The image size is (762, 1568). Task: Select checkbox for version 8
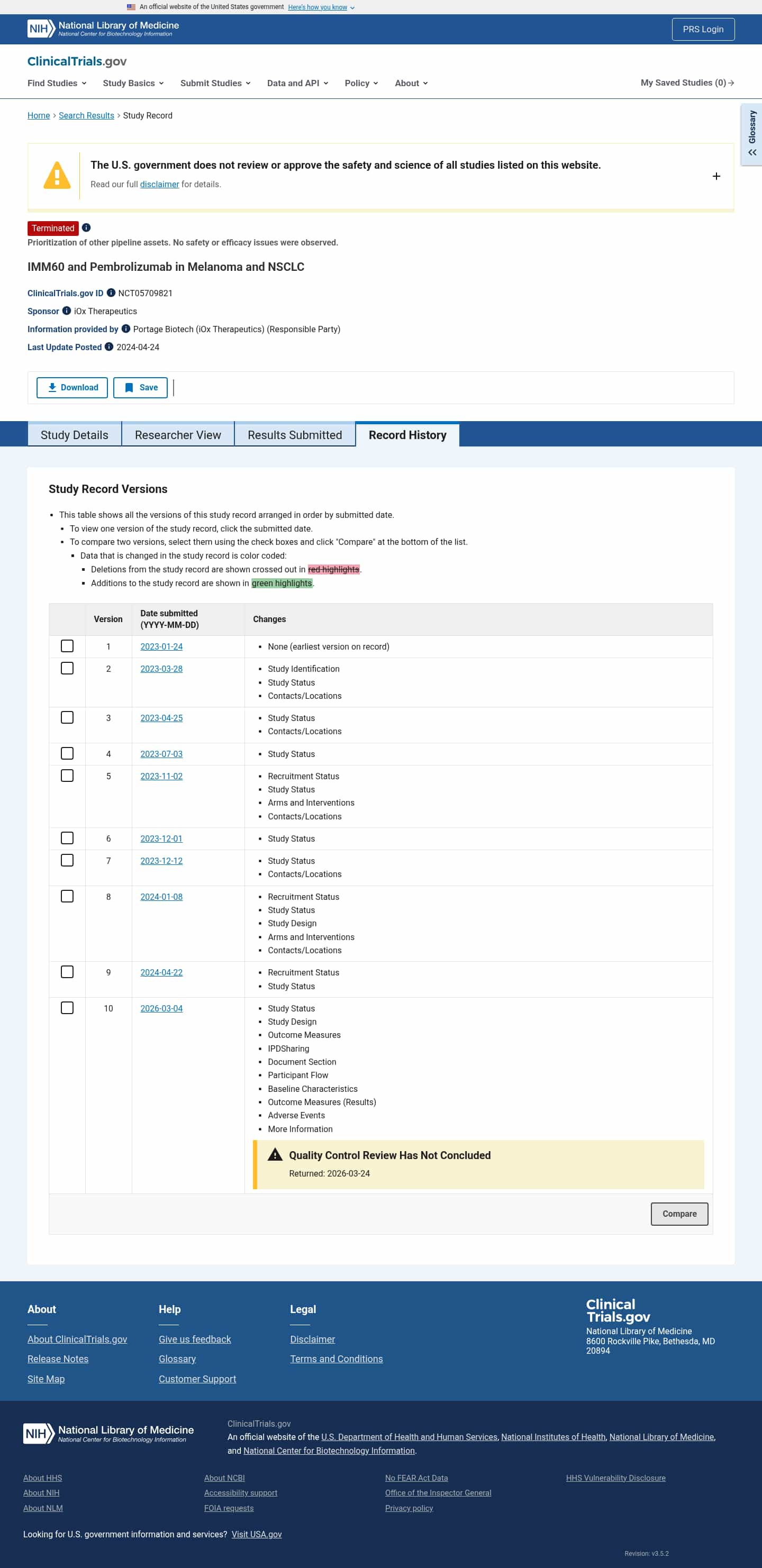tap(67, 896)
